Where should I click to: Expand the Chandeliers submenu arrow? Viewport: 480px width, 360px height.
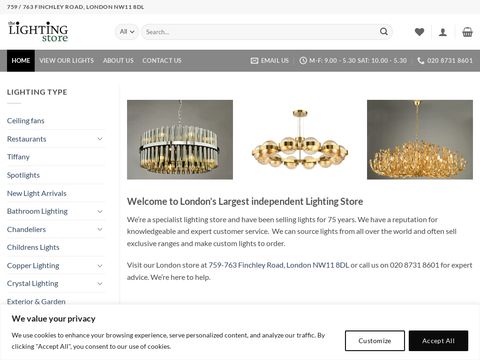point(100,229)
